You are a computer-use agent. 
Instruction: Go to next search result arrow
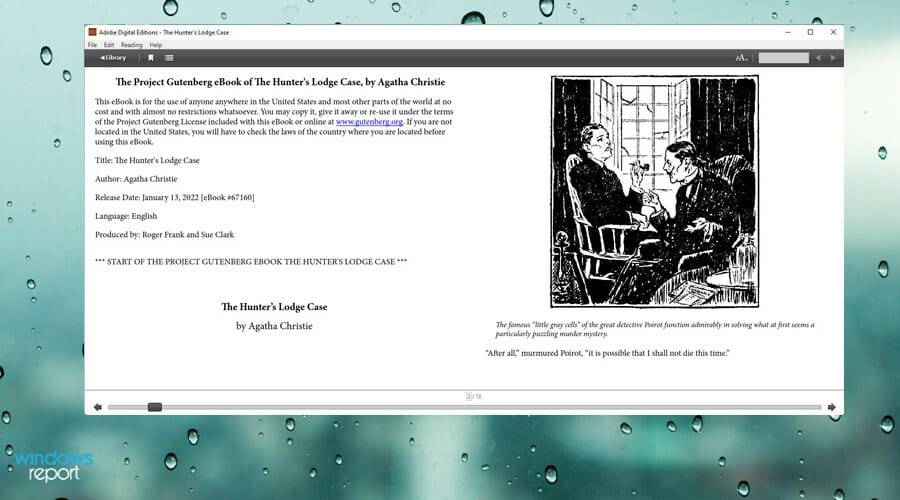click(x=833, y=58)
